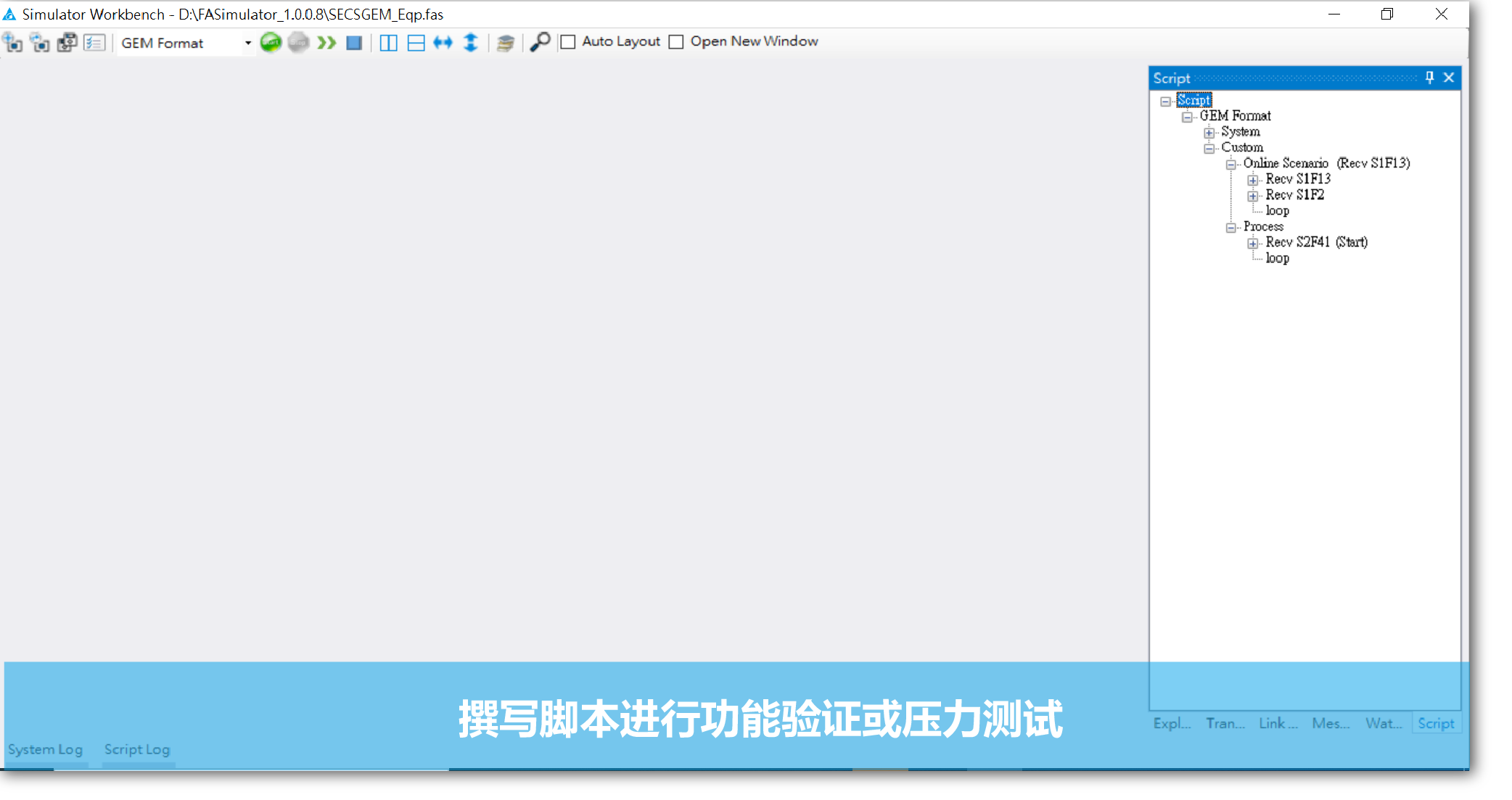Click the green double-arrow step icon

click(326, 43)
